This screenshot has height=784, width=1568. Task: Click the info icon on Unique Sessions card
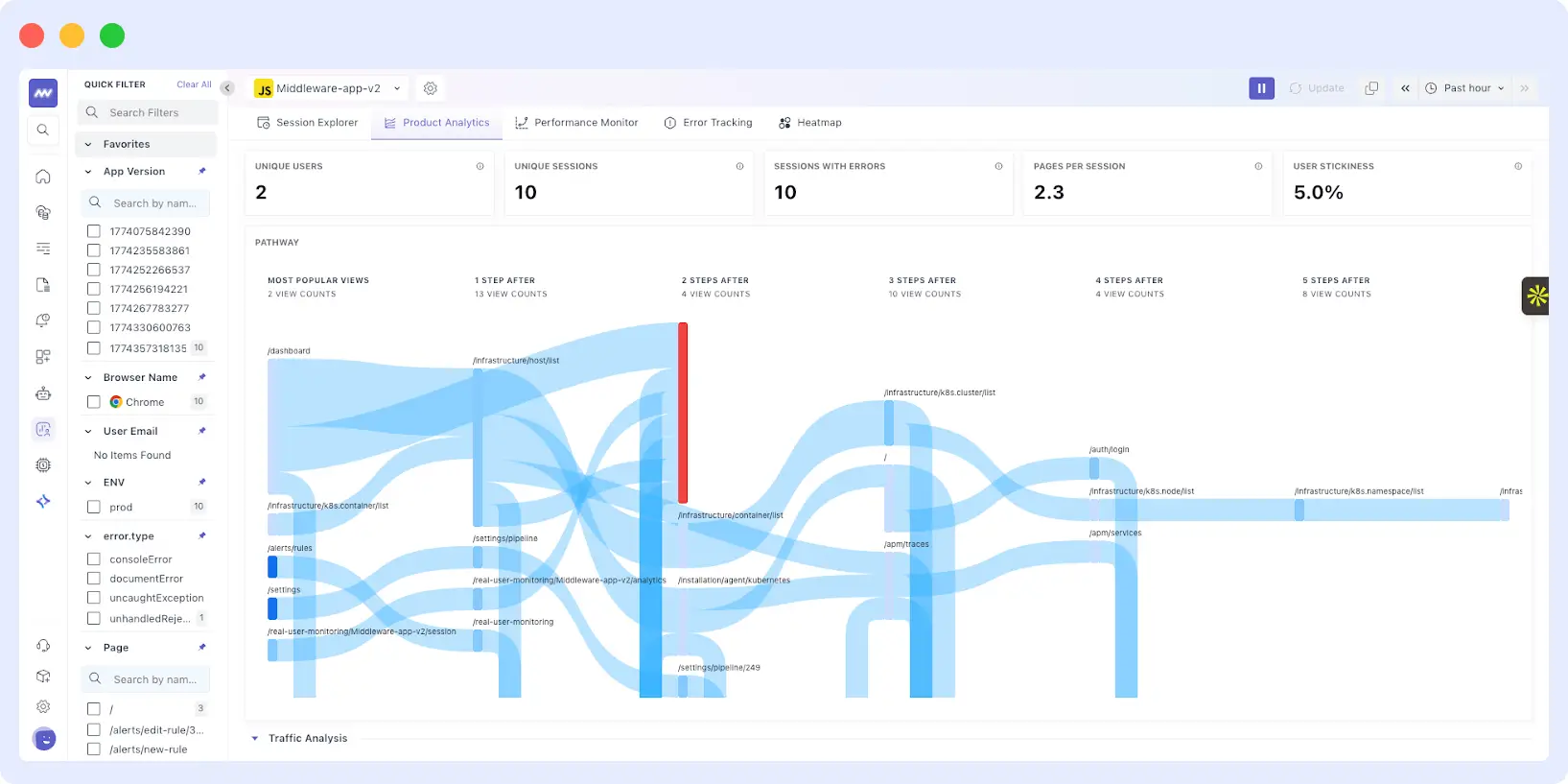(x=739, y=166)
